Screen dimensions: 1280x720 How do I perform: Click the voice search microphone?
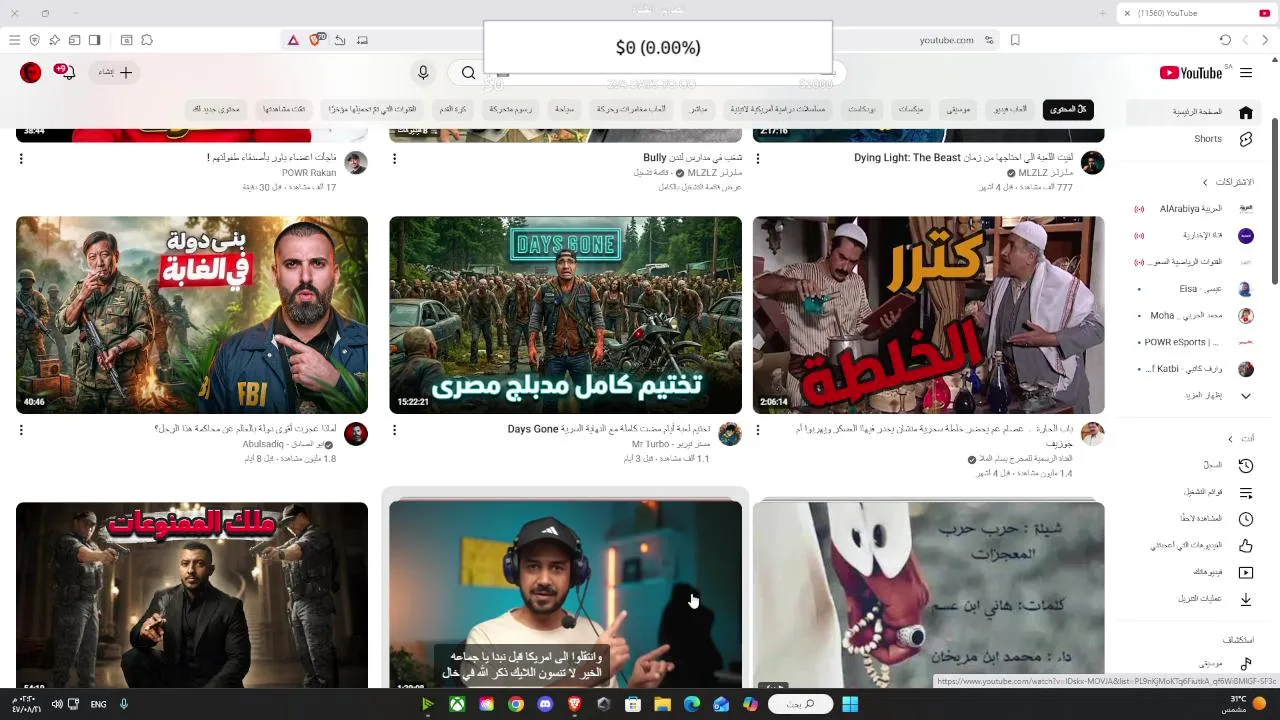(x=423, y=72)
